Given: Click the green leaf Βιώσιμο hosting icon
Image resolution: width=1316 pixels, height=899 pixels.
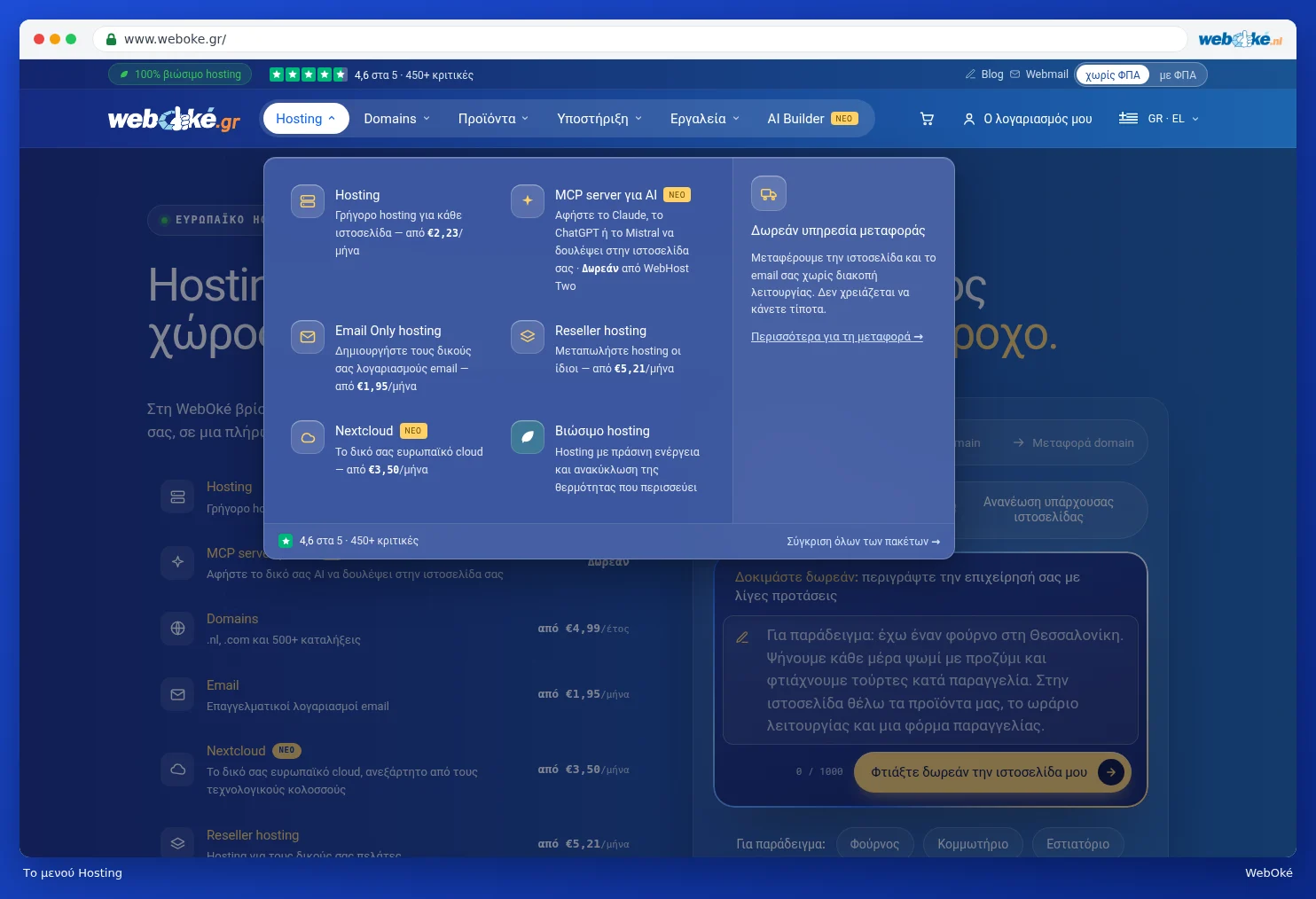Looking at the screenshot, I should point(528,437).
